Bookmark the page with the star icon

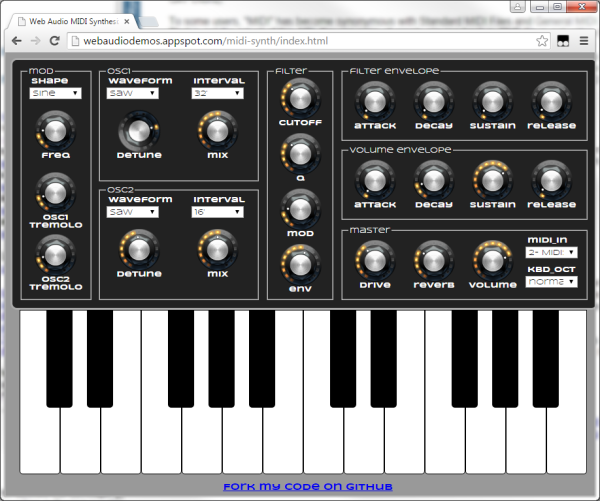pyautogui.click(x=542, y=41)
